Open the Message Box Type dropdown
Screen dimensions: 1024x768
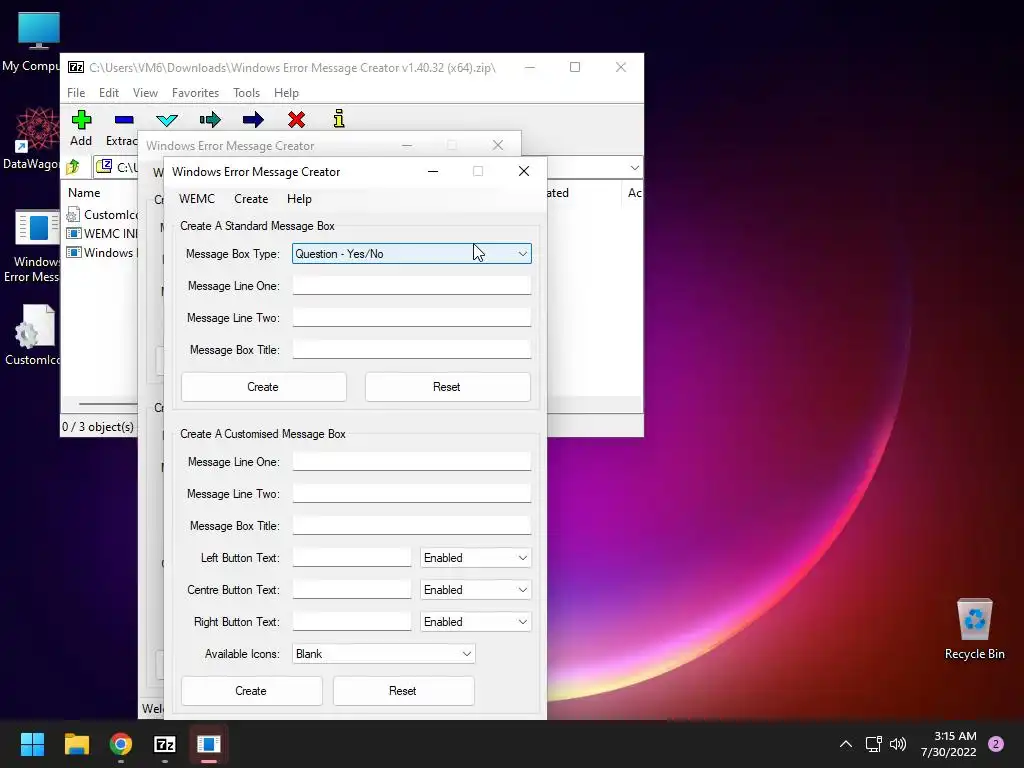pos(411,253)
